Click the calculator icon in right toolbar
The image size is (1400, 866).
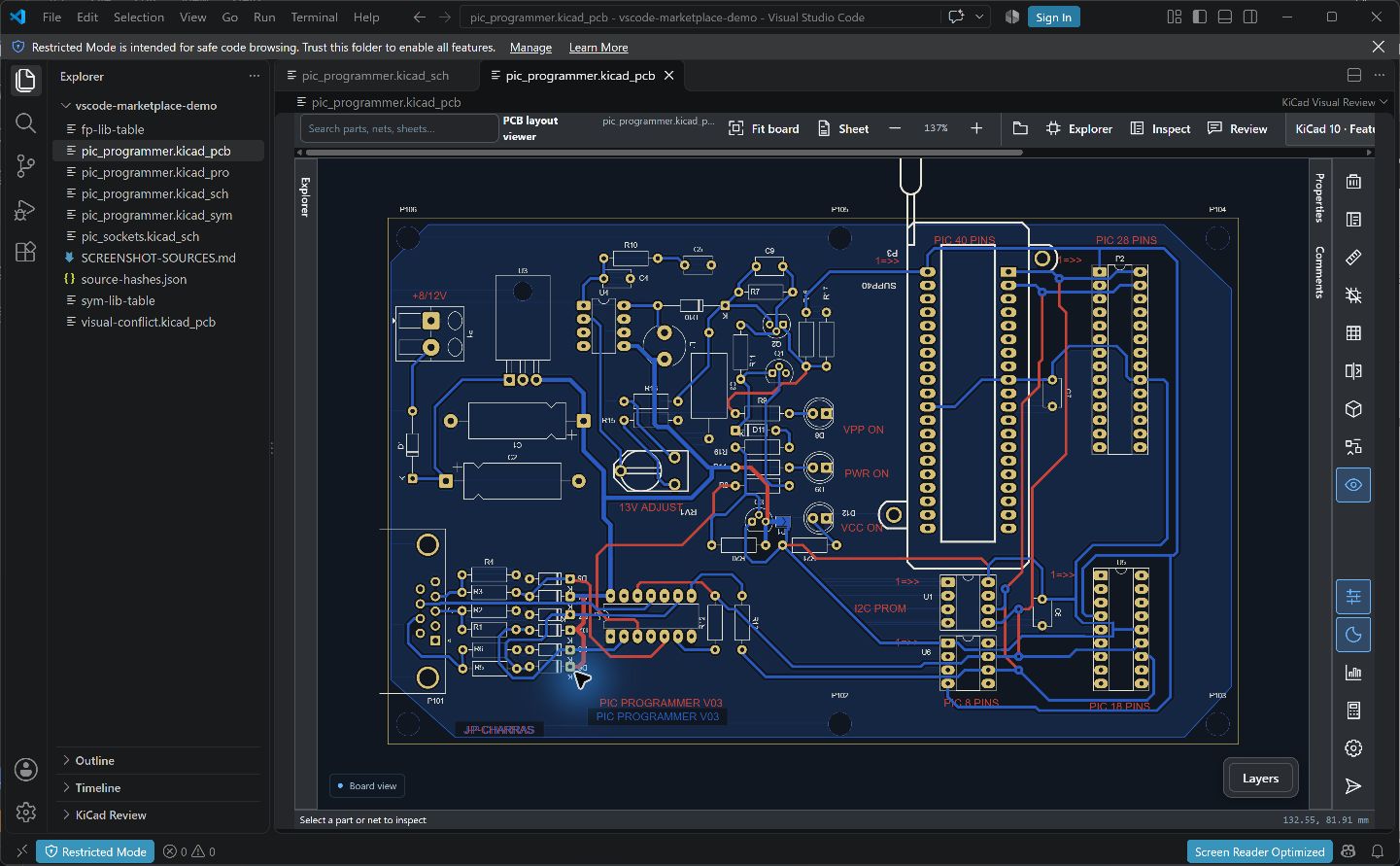tap(1353, 710)
